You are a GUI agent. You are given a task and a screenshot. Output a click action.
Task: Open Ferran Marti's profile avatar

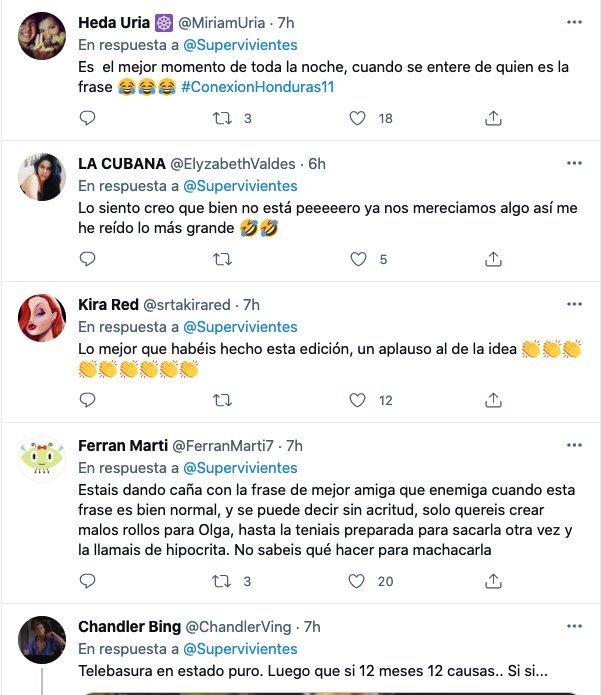[x=43, y=459]
